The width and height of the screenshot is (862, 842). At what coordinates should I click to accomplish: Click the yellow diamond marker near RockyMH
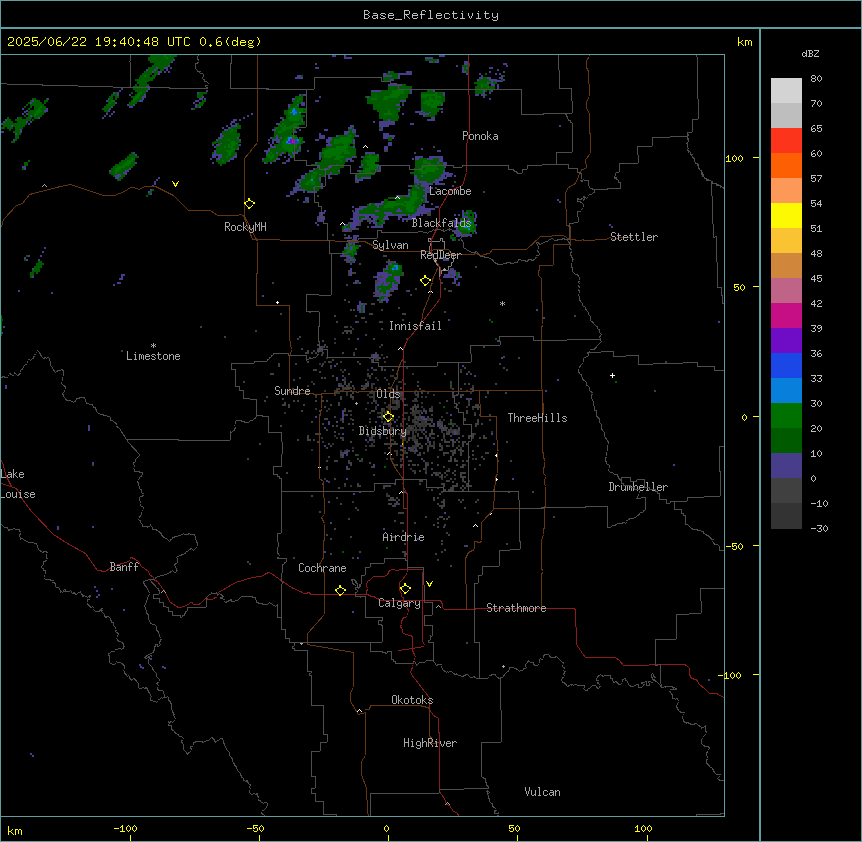pos(249,204)
